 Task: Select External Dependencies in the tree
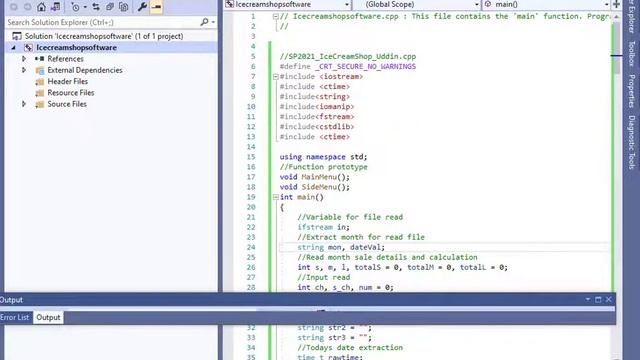(84, 70)
